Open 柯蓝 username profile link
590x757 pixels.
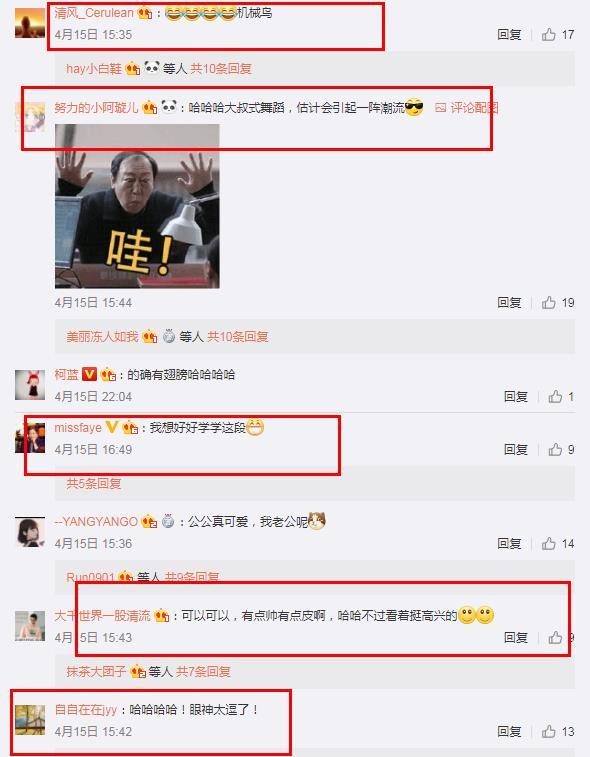66,374
